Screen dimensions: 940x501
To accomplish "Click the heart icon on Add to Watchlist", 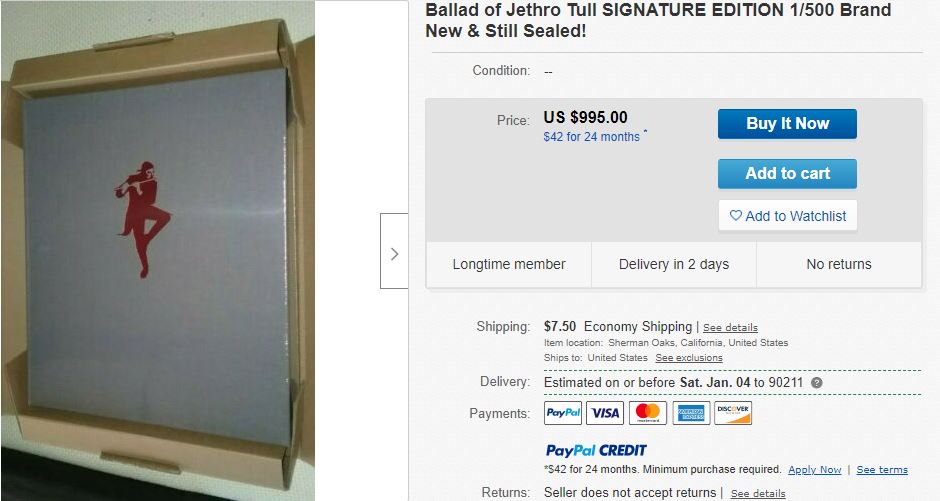I will tap(736, 216).
